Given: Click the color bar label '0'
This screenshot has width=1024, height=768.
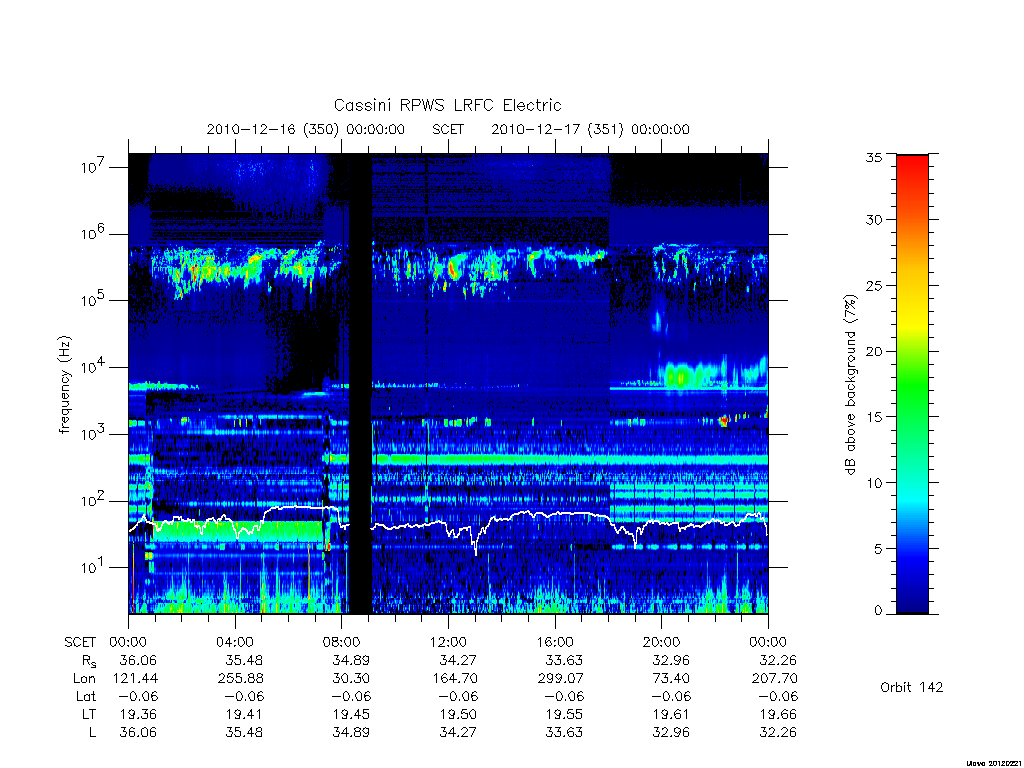Looking at the screenshot, I should pyautogui.click(x=877, y=611).
